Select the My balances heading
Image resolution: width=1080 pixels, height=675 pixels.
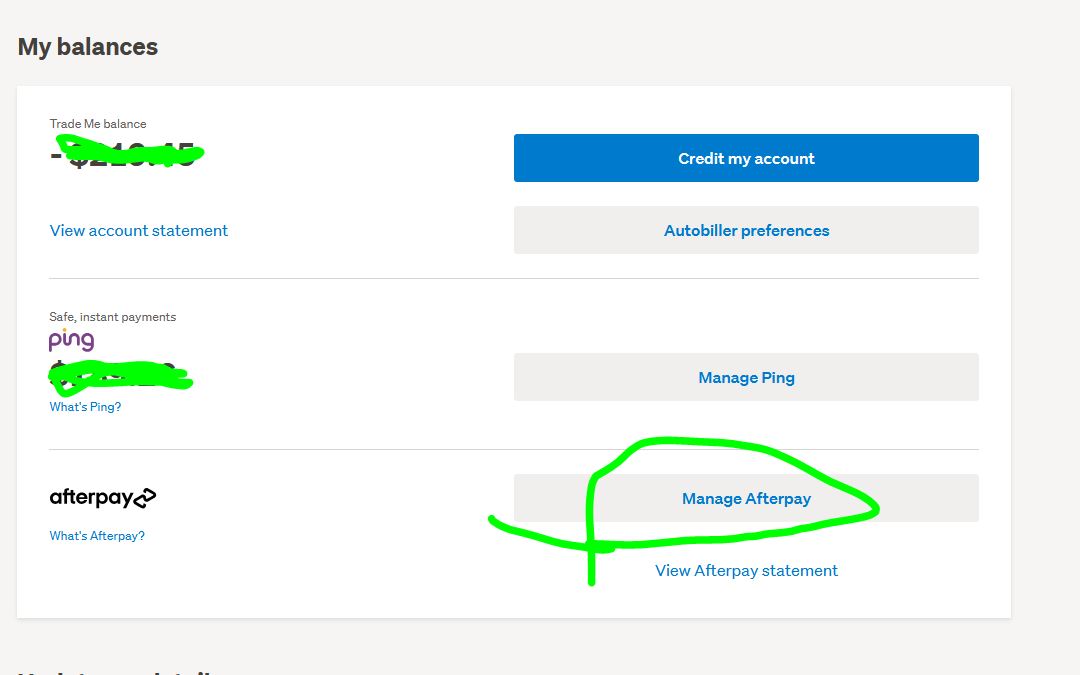(x=88, y=47)
